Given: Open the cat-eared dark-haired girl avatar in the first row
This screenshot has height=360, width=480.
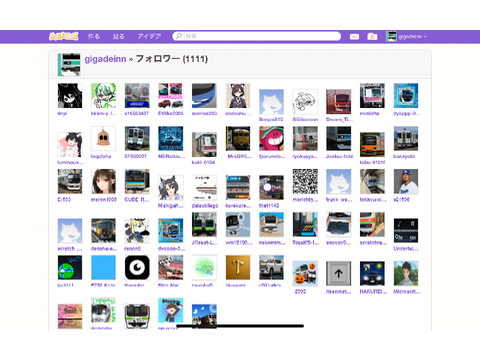Looking at the screenshot, I should click(238, 96).
